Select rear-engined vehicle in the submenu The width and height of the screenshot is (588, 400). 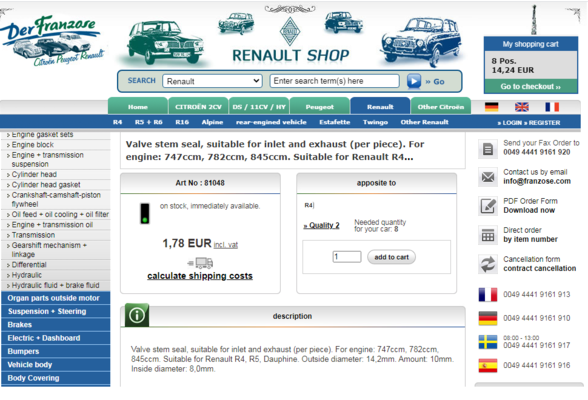pos(271,122)
